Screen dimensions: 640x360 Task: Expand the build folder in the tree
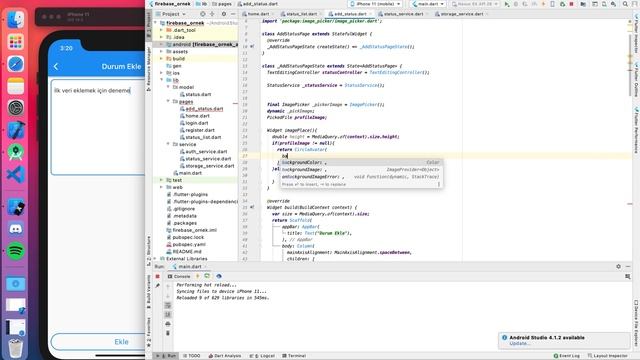162,59
